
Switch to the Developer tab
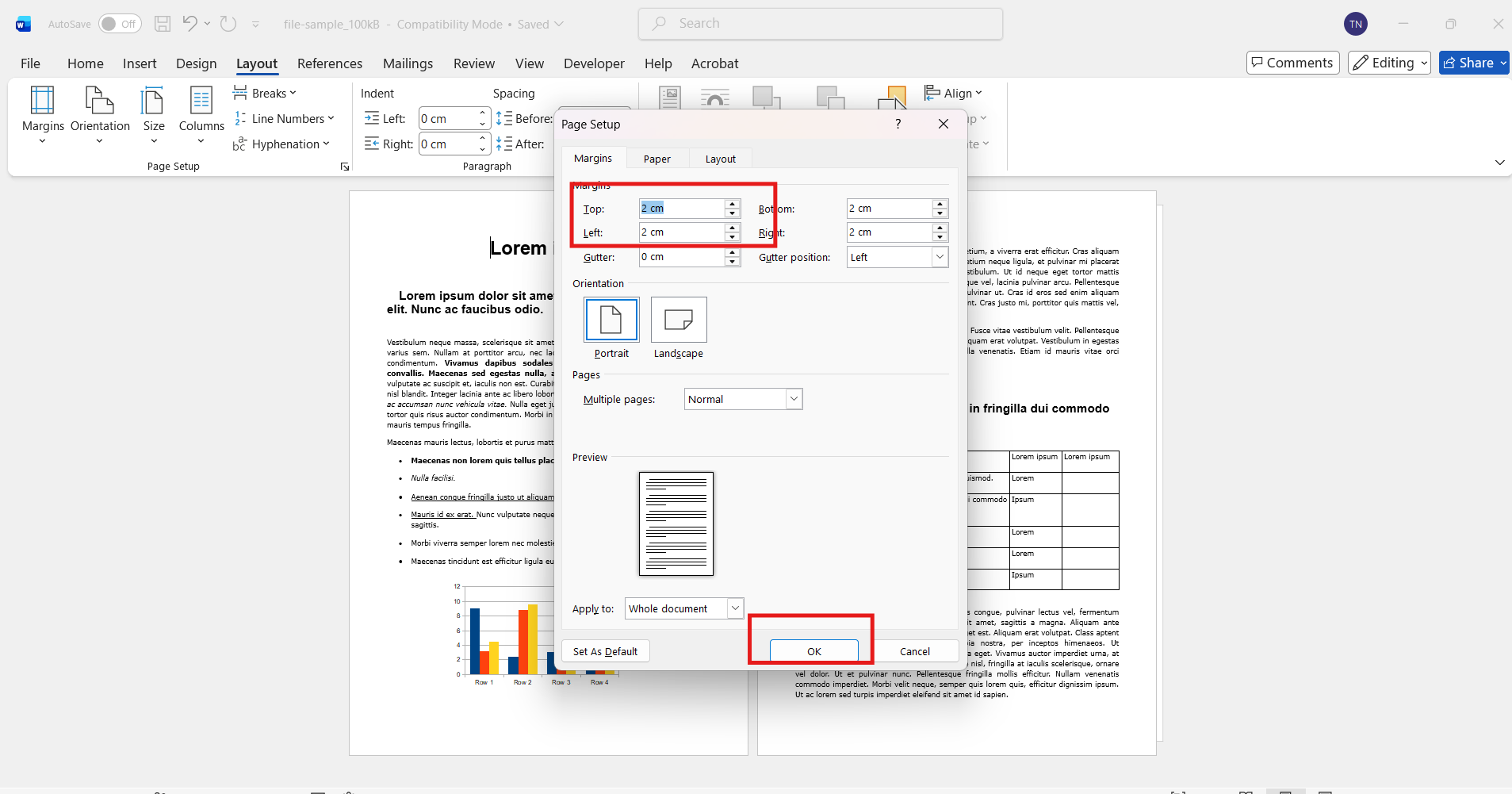(594, 63)
